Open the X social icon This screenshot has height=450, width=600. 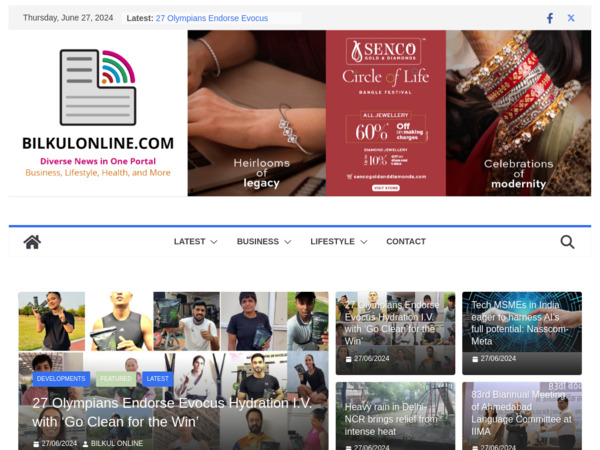(571, 18)
